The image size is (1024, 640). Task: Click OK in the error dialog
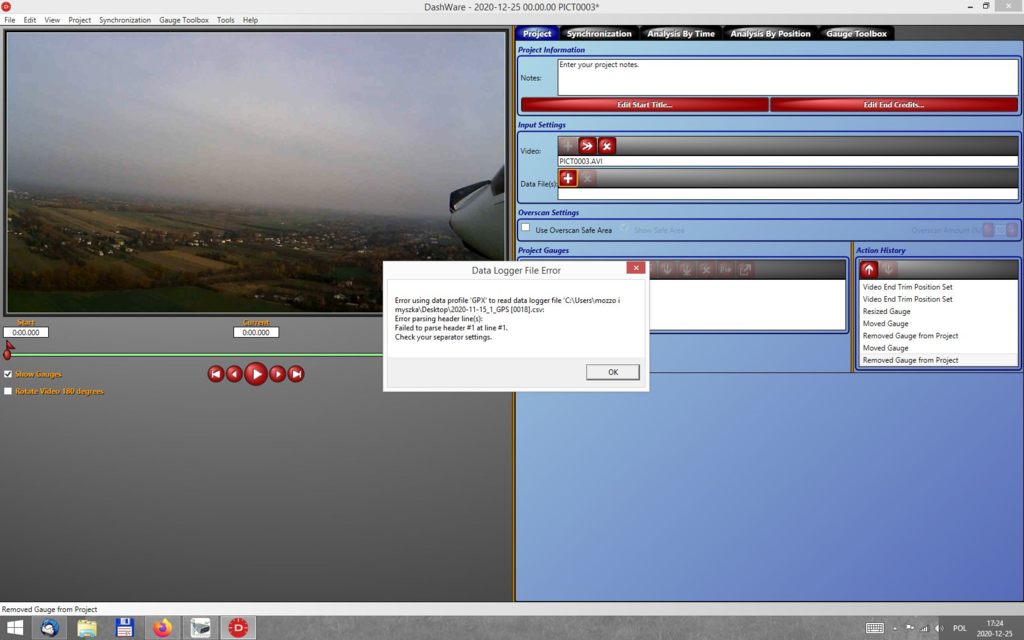click(612, 372)
